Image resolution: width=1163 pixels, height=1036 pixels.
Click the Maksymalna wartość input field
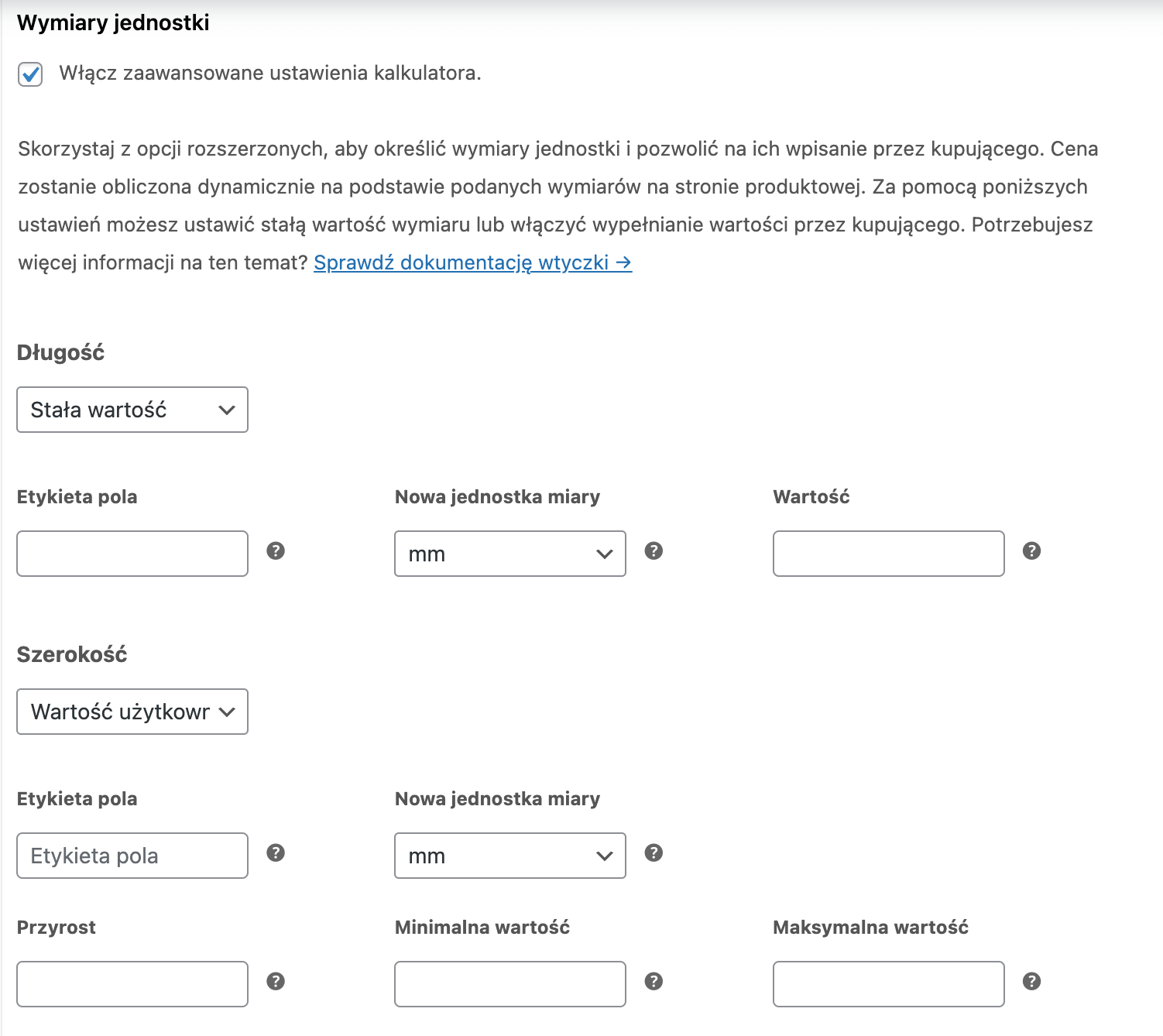(888, 984)
